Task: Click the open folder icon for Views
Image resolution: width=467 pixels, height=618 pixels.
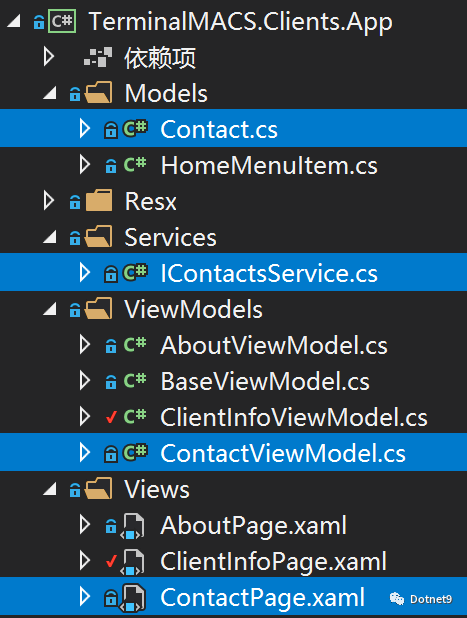Action: [x=99, y=489]
